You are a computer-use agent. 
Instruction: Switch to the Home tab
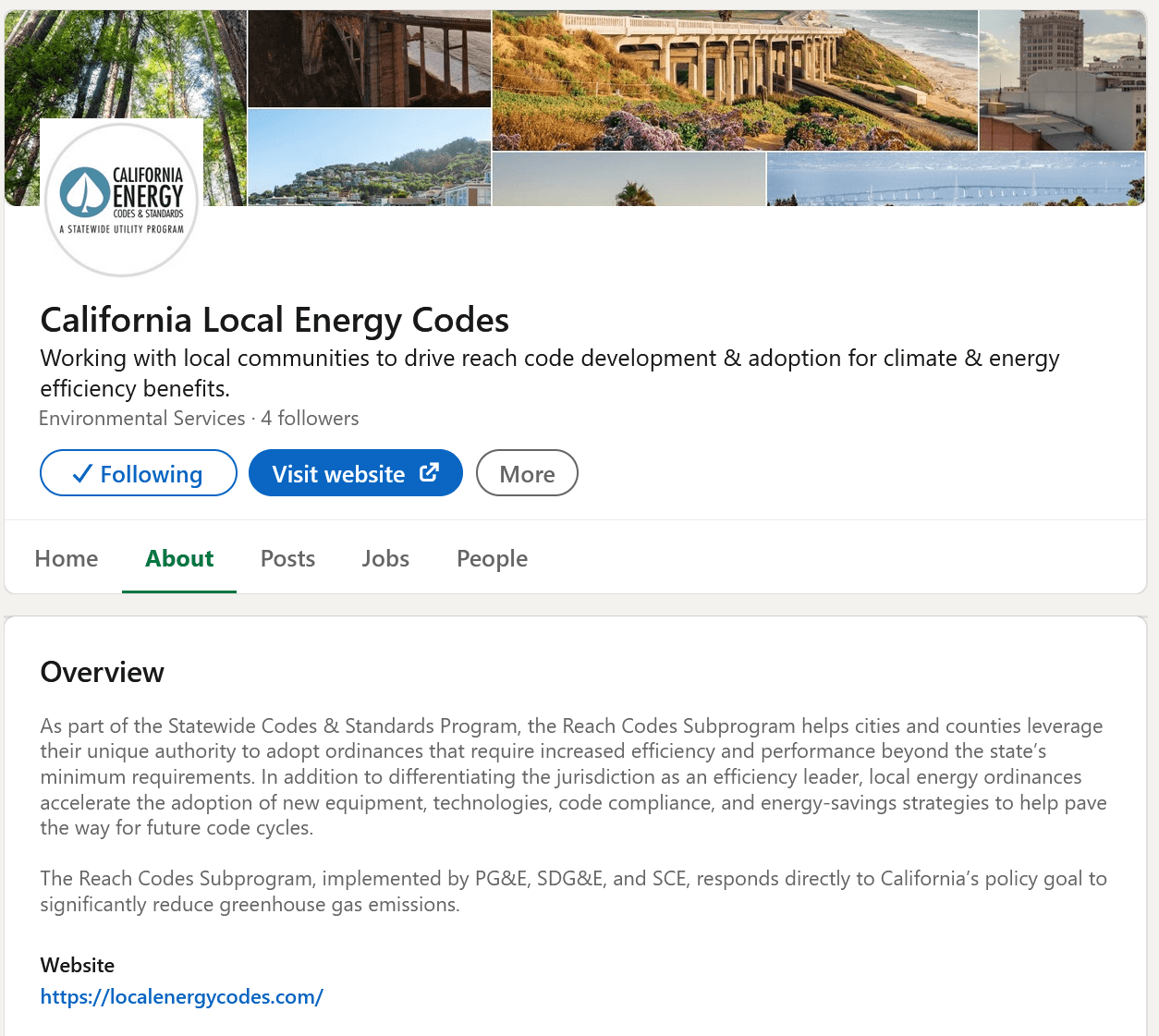tap(66, 558)
